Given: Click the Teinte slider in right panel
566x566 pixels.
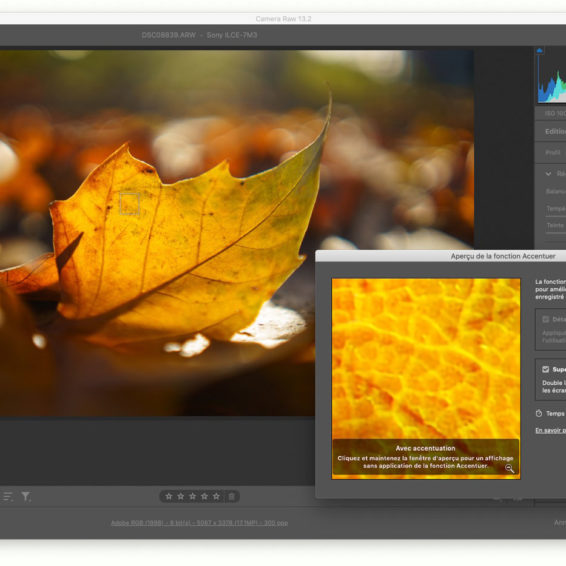Looking at the screenshot, I should pyautogui.click(x=556, y=232).
